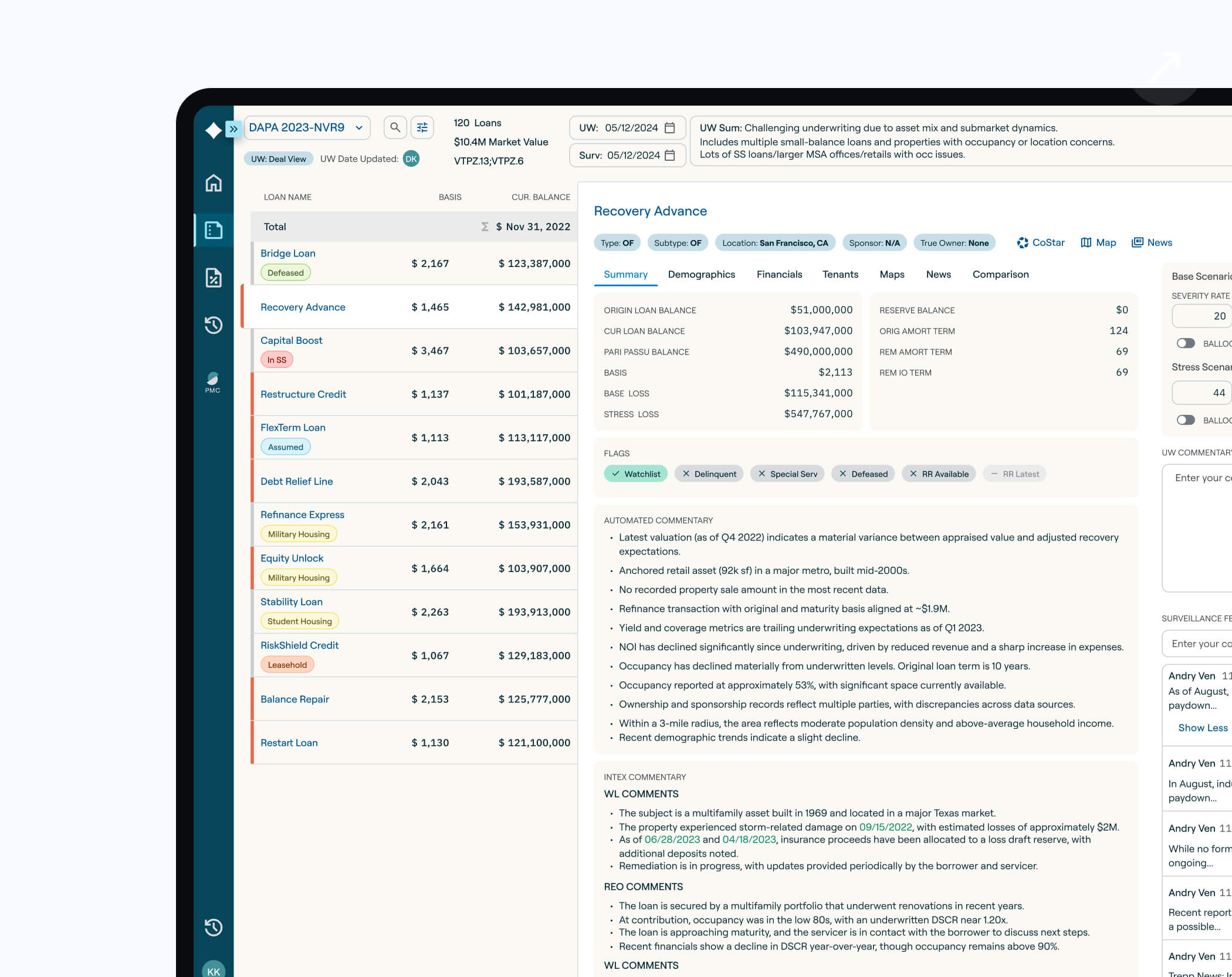
Task: Go to Home in sidebar
Action: coord(214,183)
